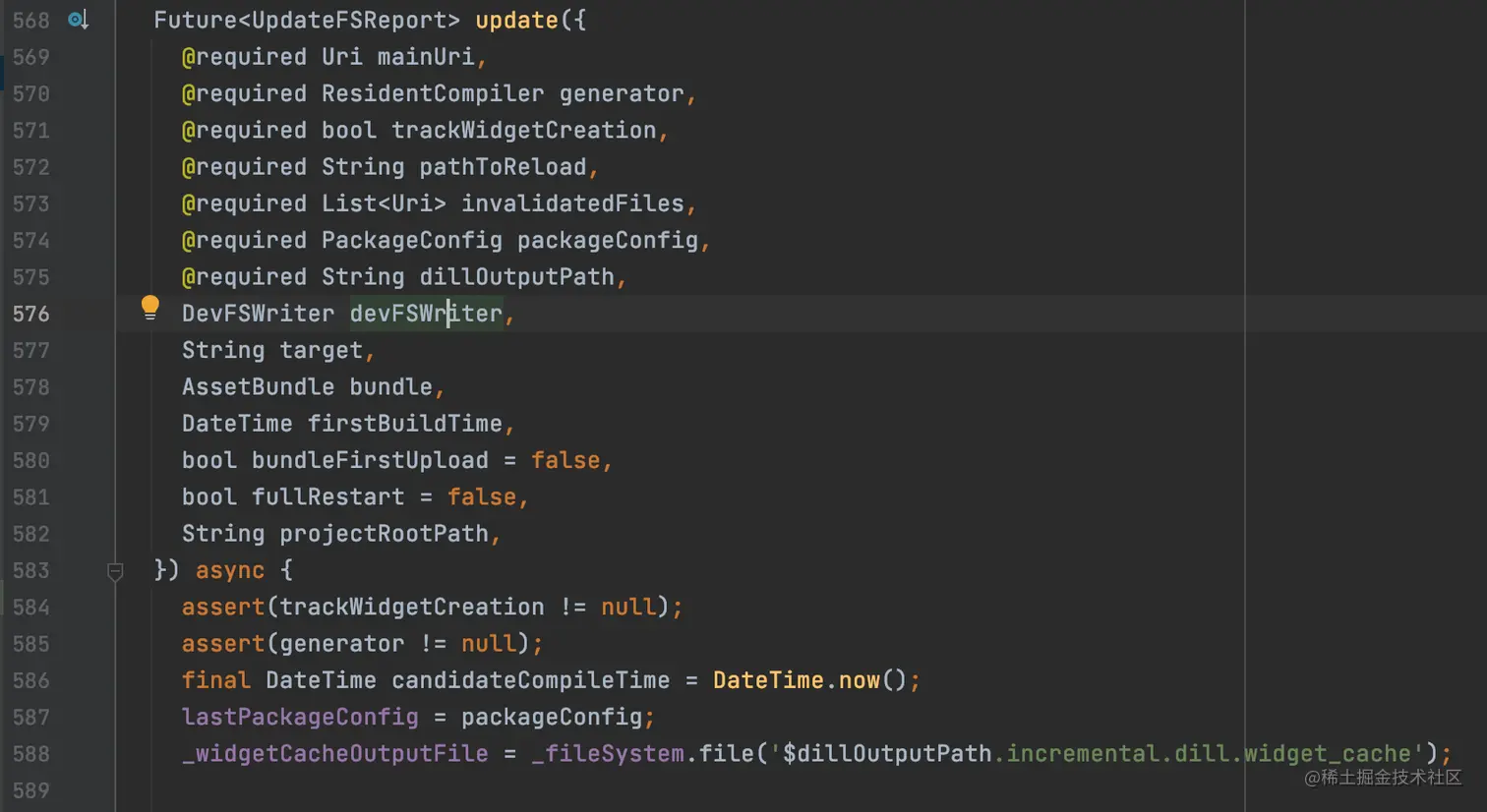Screen dimensions: 1487x812
Task: Click line number 576 in the gutter
Action: (x=30, y=314)
